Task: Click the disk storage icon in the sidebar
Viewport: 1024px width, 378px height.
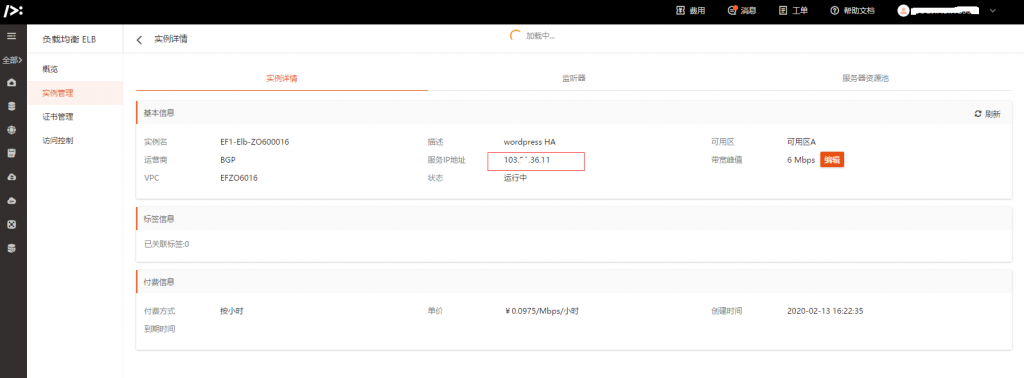Action: click(11, 153)
